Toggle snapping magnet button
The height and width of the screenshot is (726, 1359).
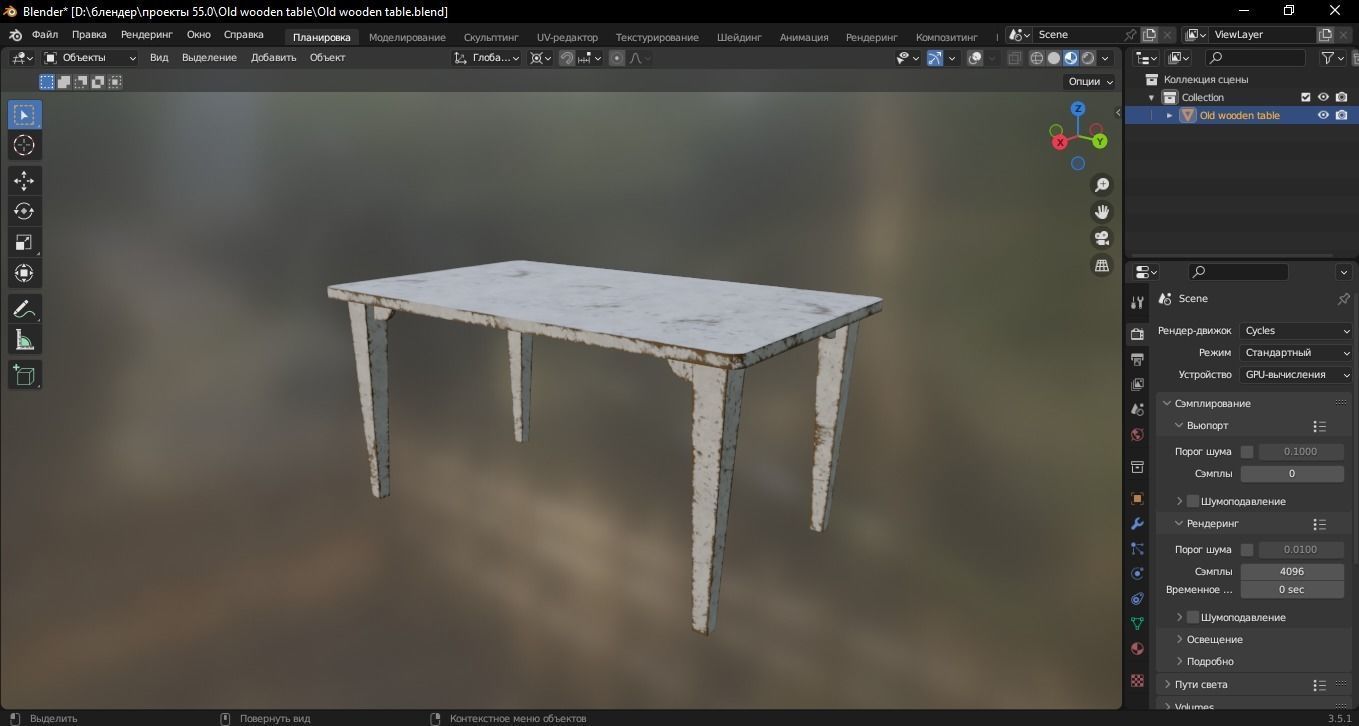[567, 58]
